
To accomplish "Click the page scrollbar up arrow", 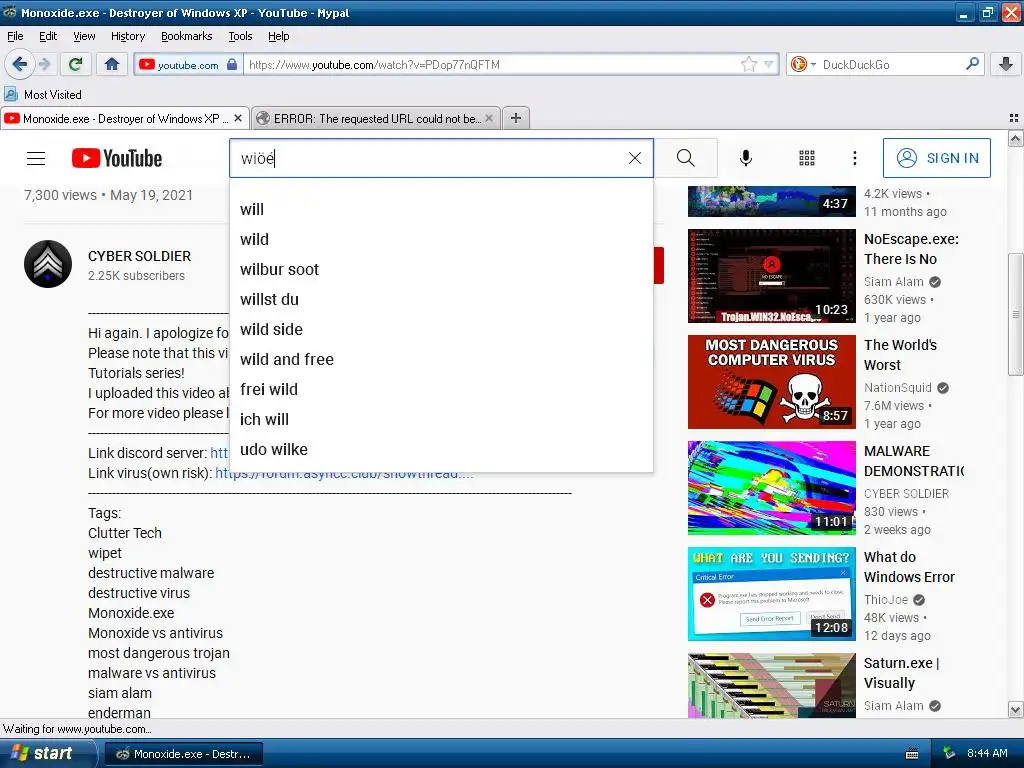I will tap(1015, 138).
